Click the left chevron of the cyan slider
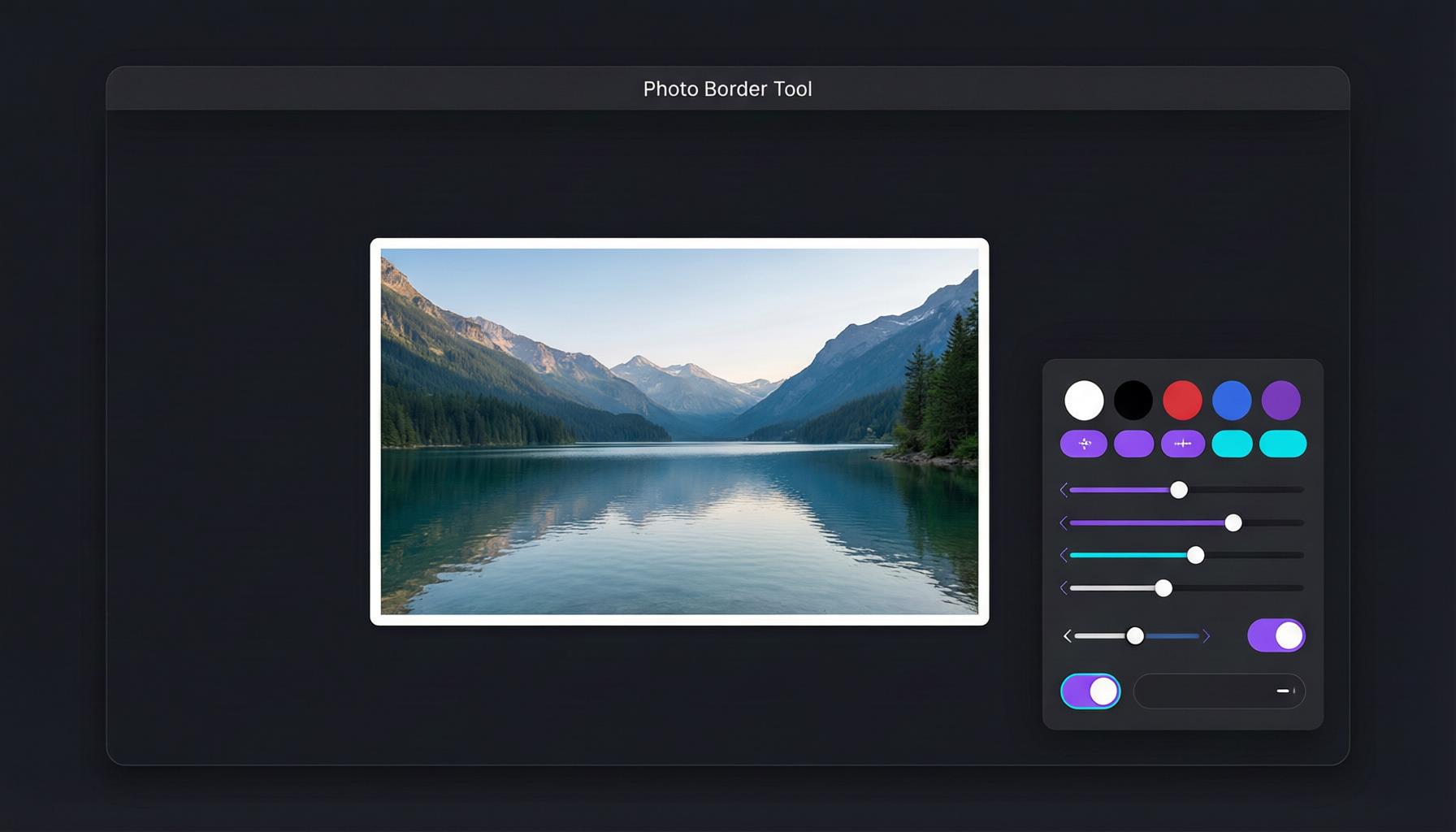The image size is (1456, 832). (x=1064, y=555)
